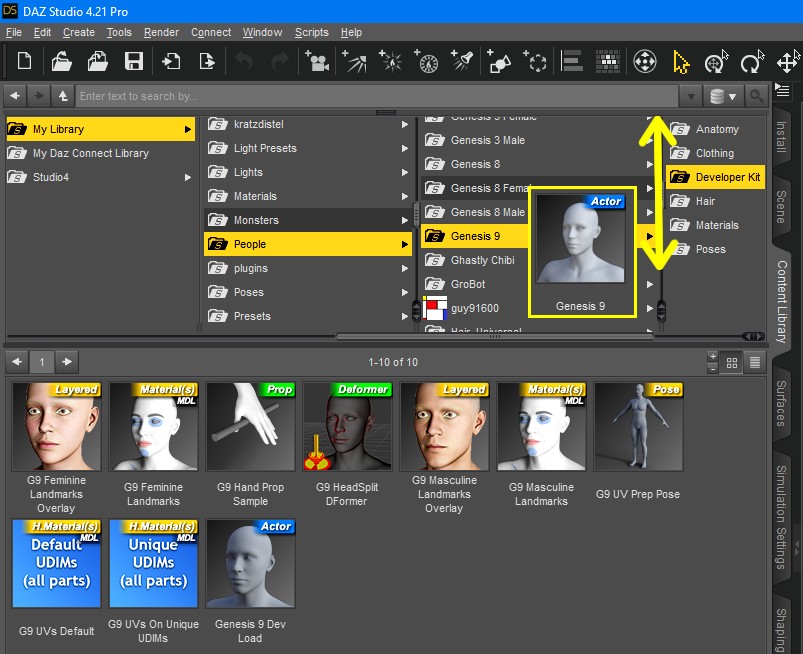Increase thumbnail size with the plus button
The height and width of the screenshot is (654, 803).
pyautogui.click(x=712, y=356)
